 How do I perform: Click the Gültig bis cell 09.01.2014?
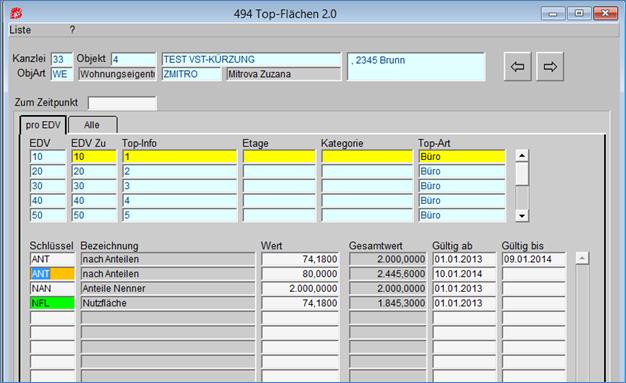pos(534,259)
